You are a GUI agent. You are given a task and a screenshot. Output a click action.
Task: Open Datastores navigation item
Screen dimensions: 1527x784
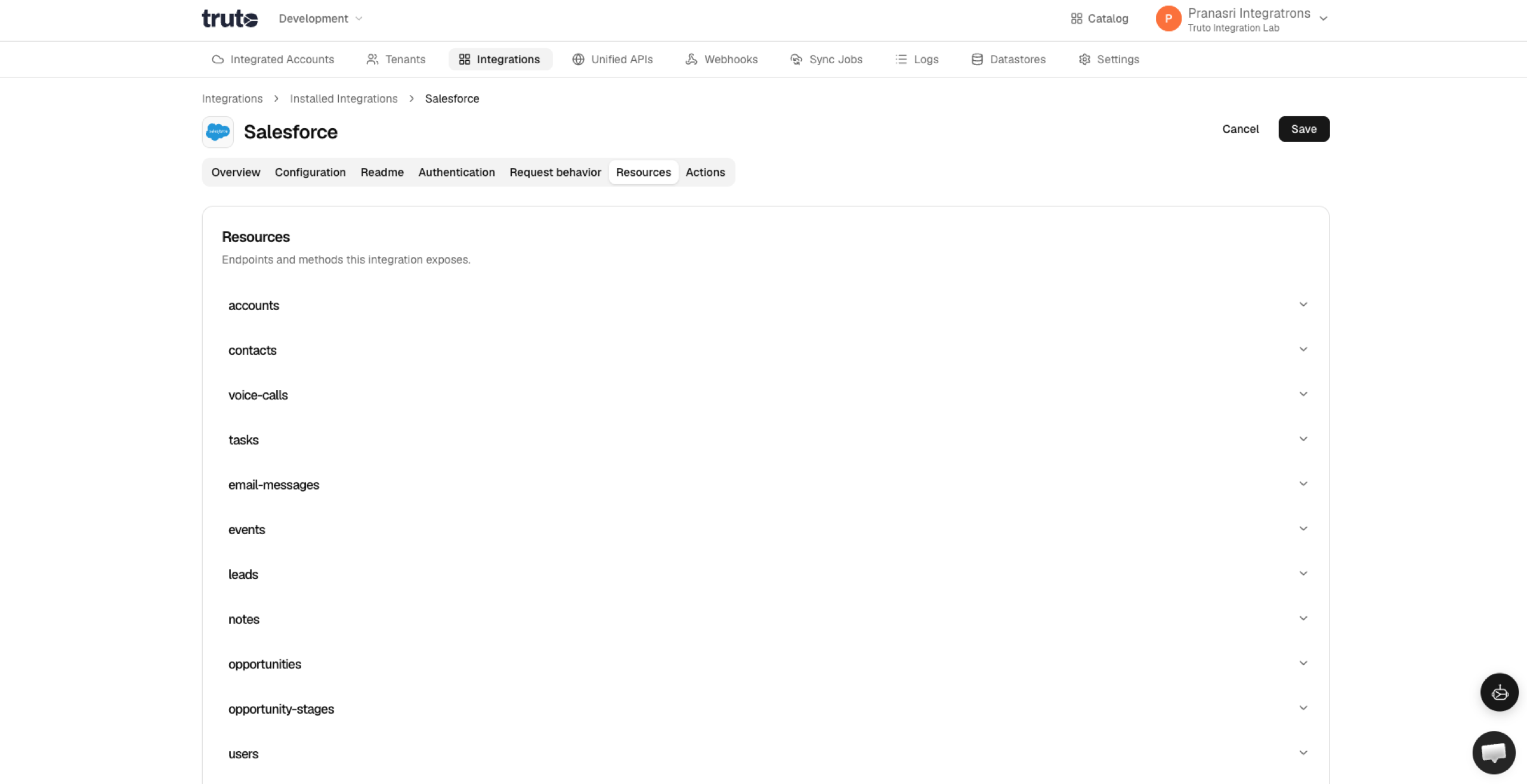(1009, 59)
